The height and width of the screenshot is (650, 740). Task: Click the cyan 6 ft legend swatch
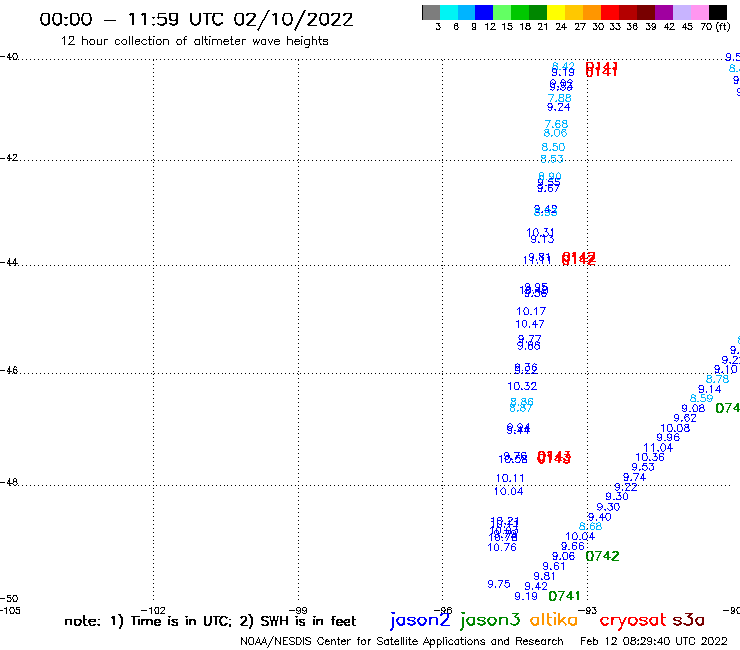449,12
